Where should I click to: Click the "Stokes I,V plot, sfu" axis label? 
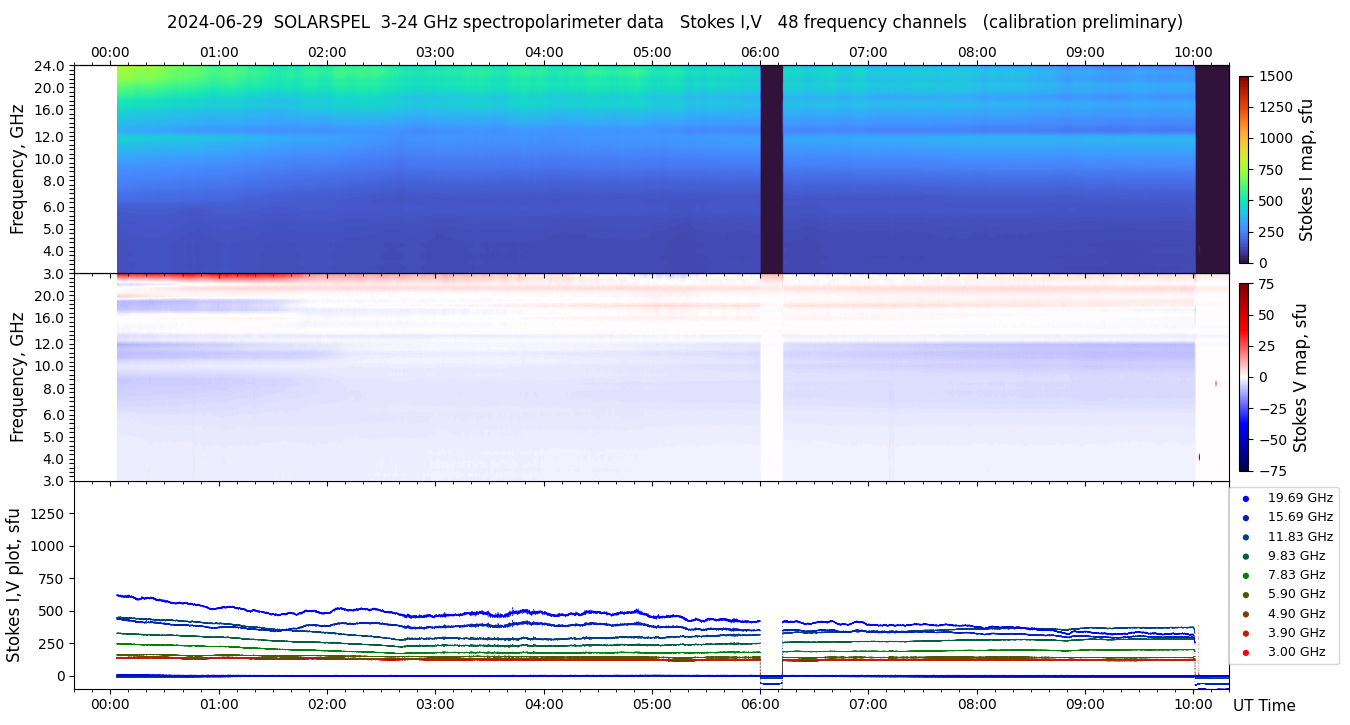coord(14,585)
